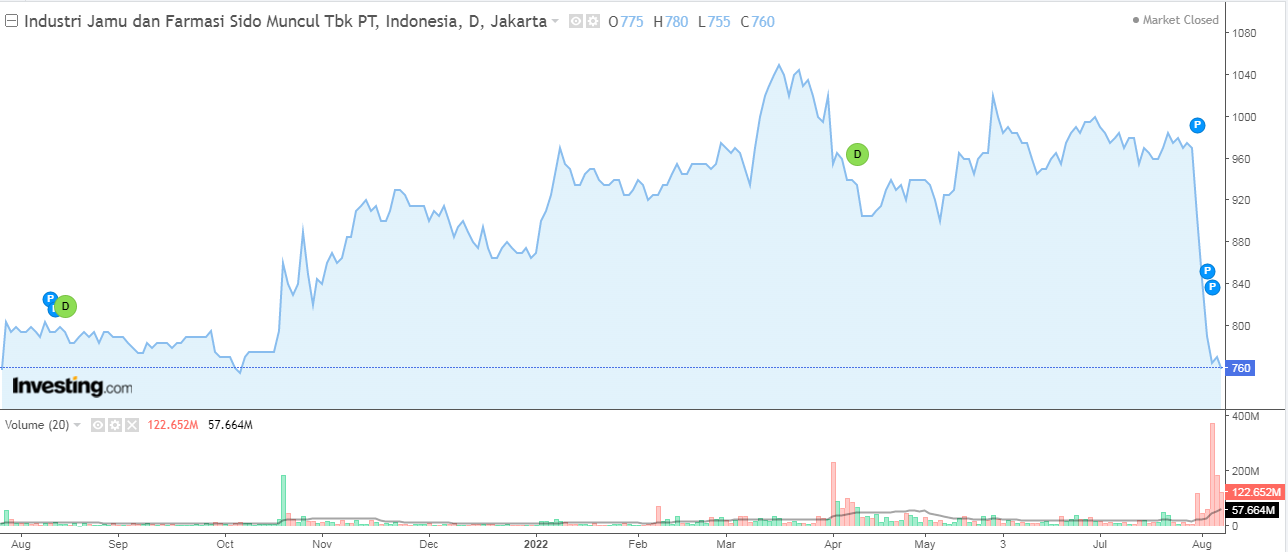Click the blue P marker left of early green D

(50, 298)
